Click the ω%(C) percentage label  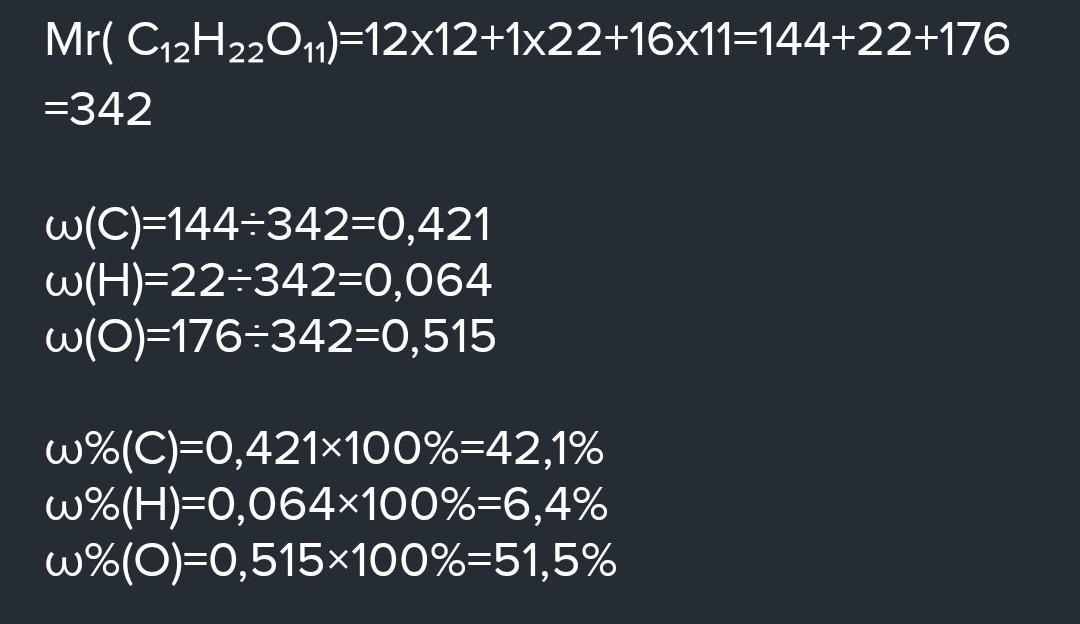point(112,450)
